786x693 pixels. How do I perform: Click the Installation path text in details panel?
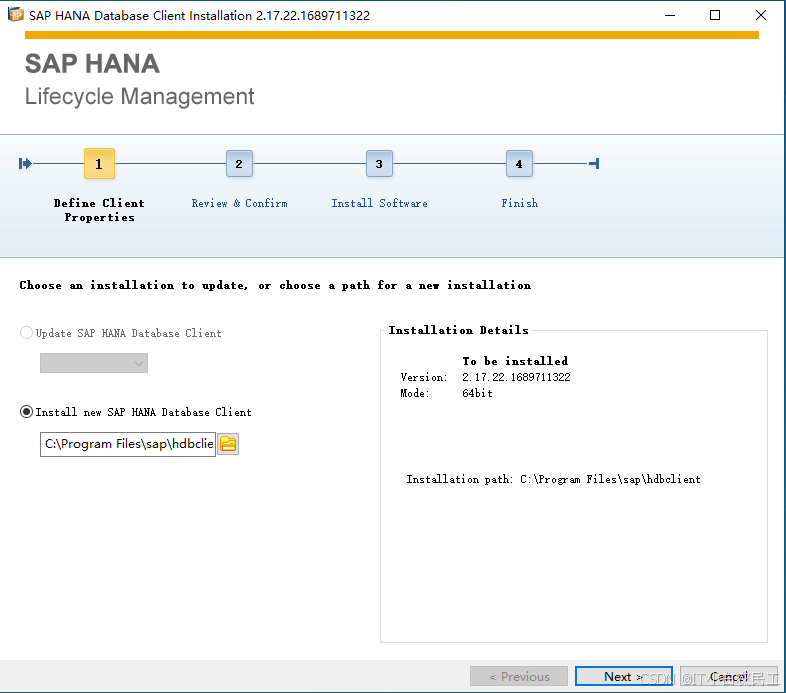[553, 479]
